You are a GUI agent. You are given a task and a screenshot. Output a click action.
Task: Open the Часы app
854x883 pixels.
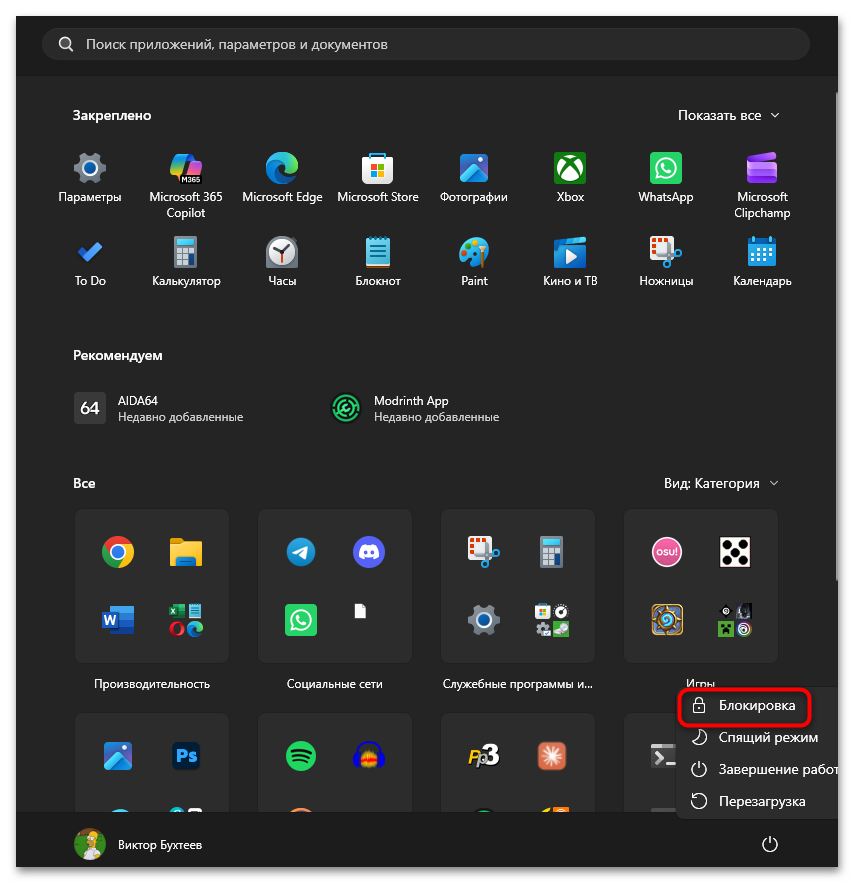click(x=282, y=262)
